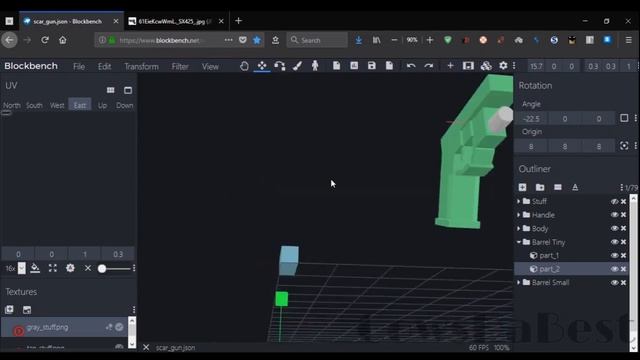640x360 pixels.
Task: Create blank texture icon in Textures
Action: [27, 309]
